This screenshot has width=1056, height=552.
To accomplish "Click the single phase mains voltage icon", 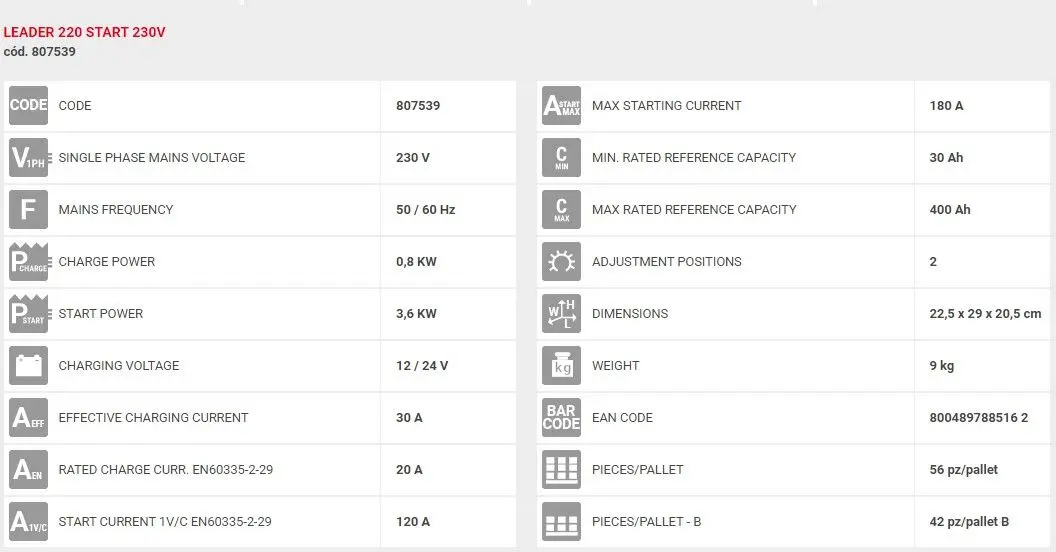I will click(28, 157).
